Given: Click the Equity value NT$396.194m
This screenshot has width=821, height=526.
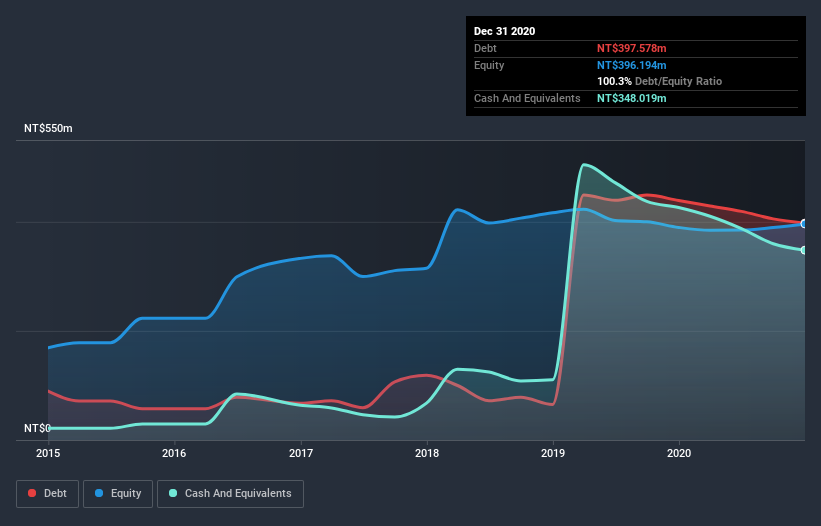Looking at the screenshot, I should pyautogui.click(x=631, y=65).
